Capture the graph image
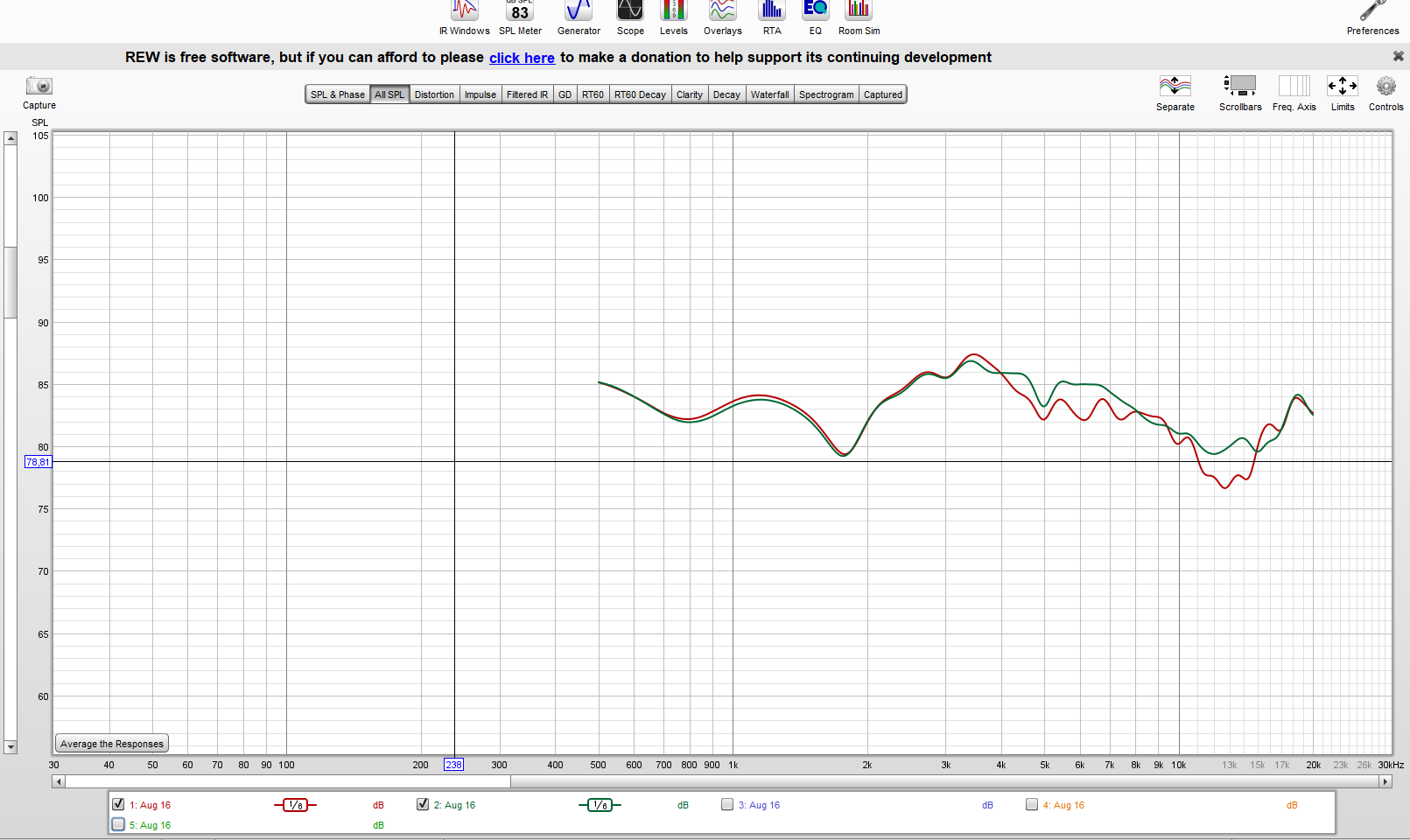The image size is (1410, 840). 39,93
